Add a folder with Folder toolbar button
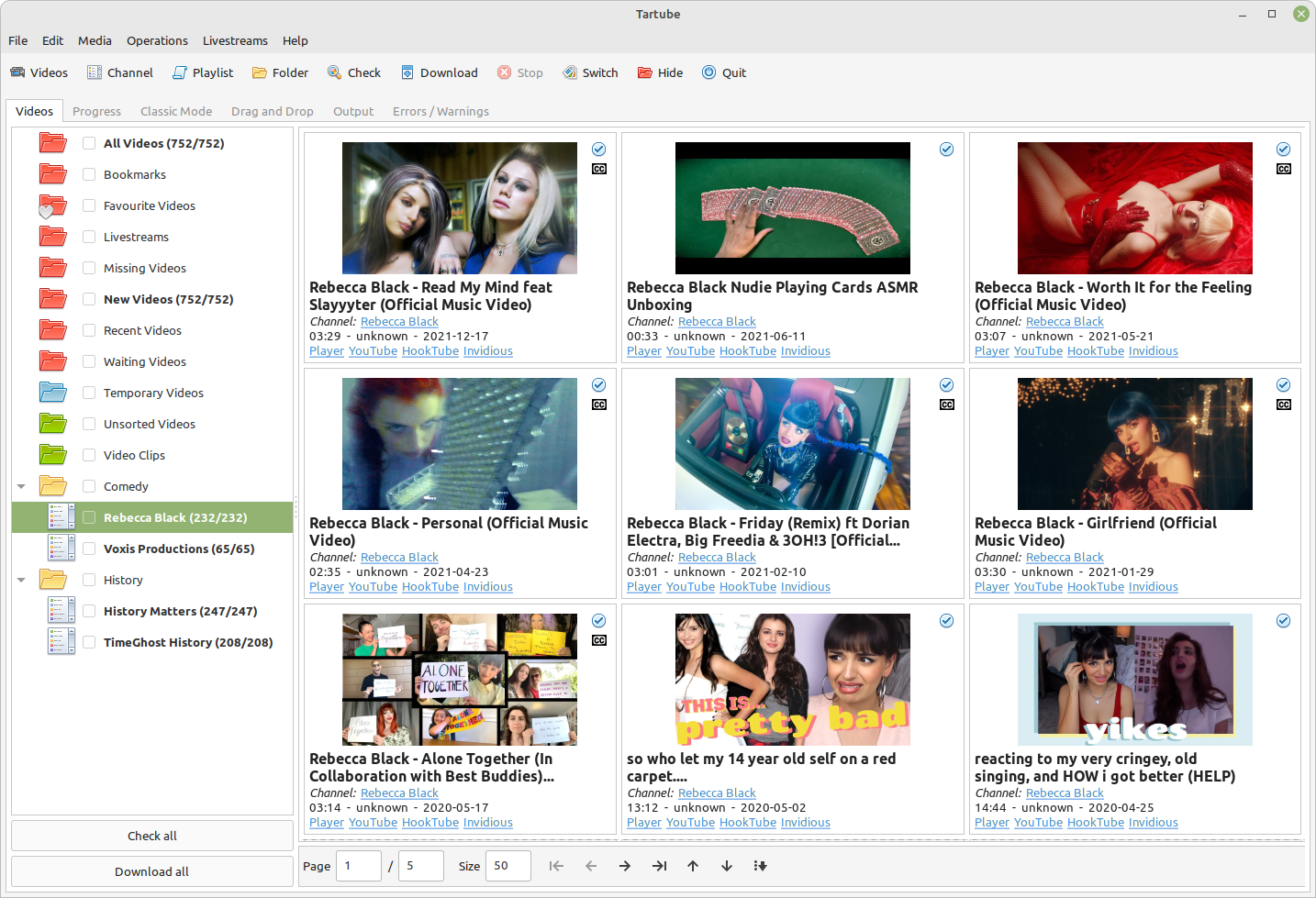Screen dimensions: 1316x898 pyautogui.click(x=281, y=72)
